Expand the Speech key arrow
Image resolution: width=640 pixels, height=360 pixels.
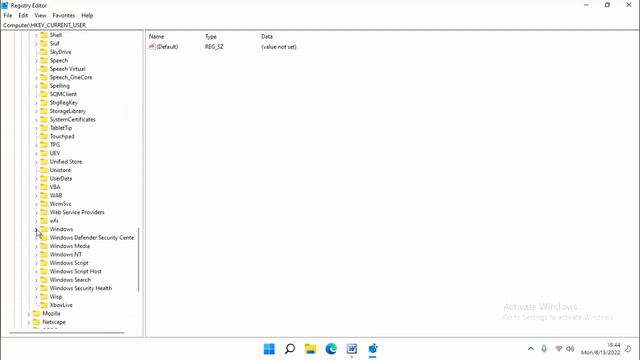(36, 60)
